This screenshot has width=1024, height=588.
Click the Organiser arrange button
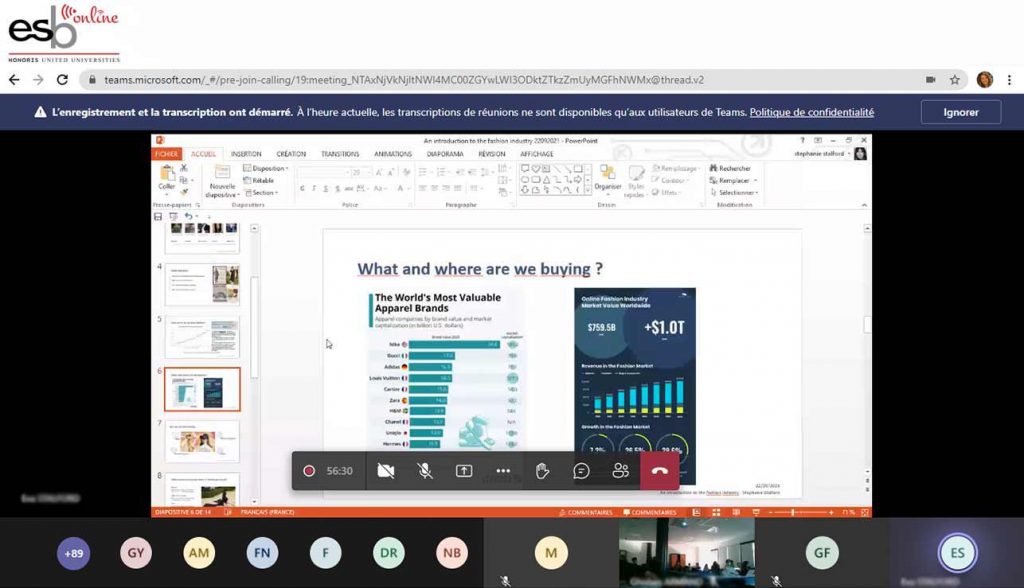(608, 178)
